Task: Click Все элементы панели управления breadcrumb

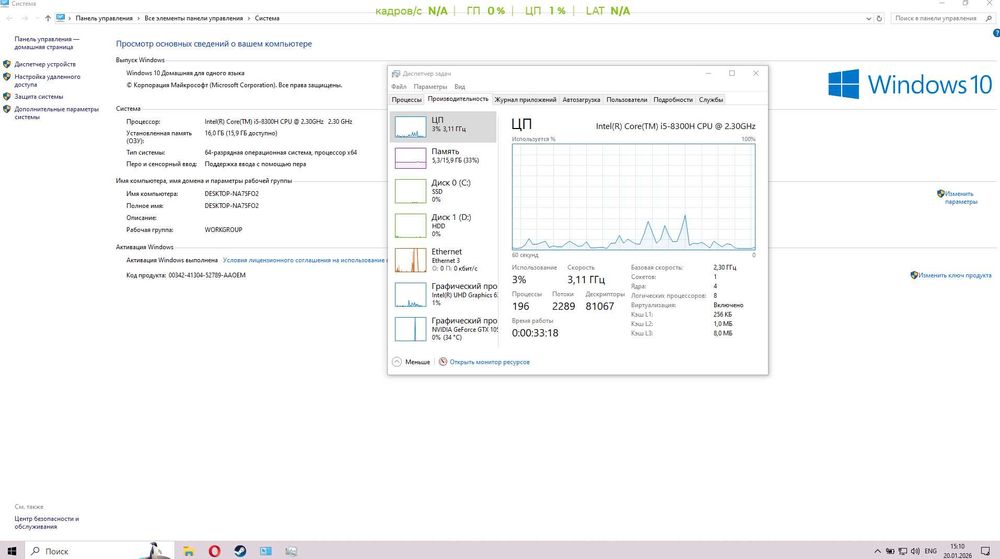Action: point(193,18)
